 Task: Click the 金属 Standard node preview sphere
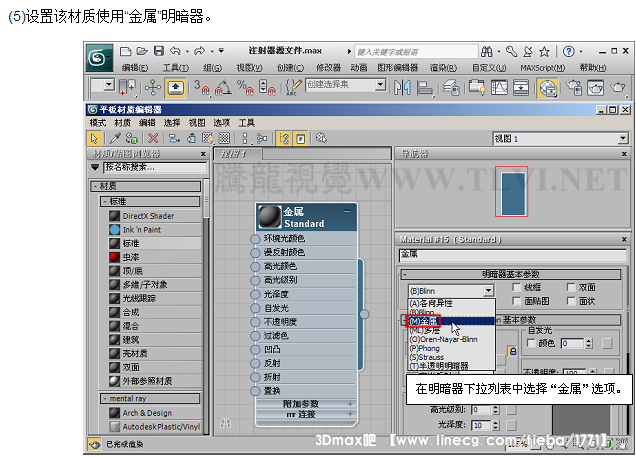[x=270, y=217]
